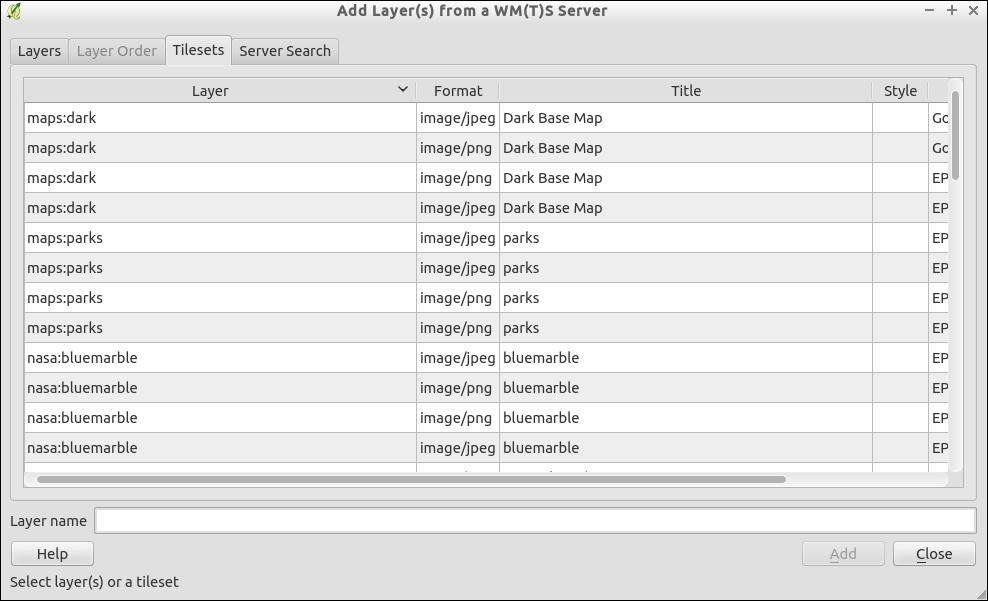Click the horizontal scrollbar under the tileset table

(x=410, y=480)
